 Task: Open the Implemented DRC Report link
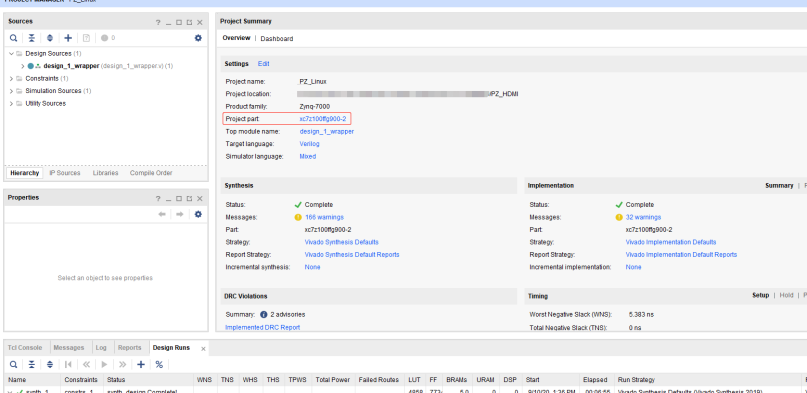[x=262, y=327]
